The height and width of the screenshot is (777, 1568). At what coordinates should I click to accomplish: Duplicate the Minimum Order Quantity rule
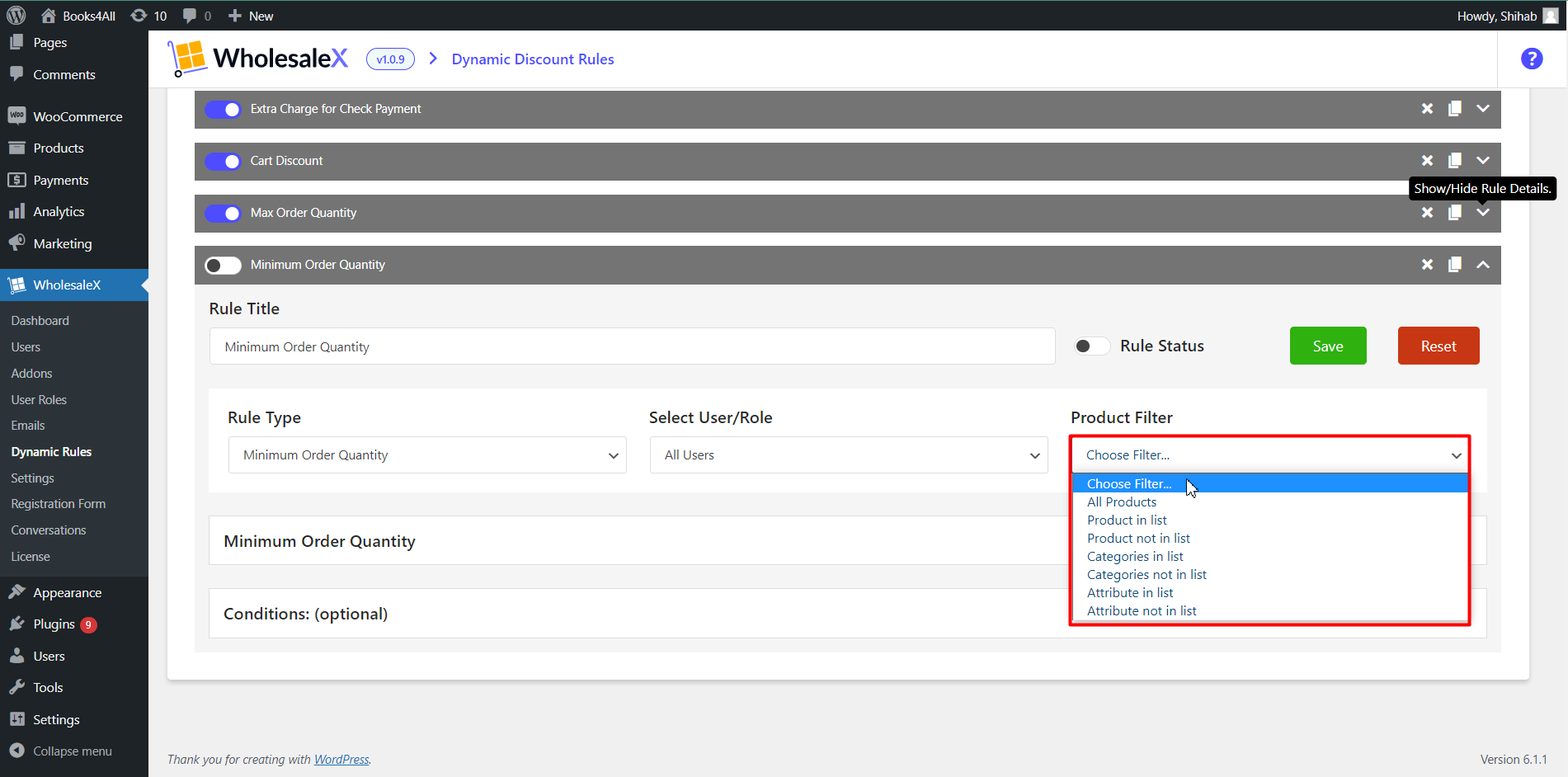(1455, 265)
